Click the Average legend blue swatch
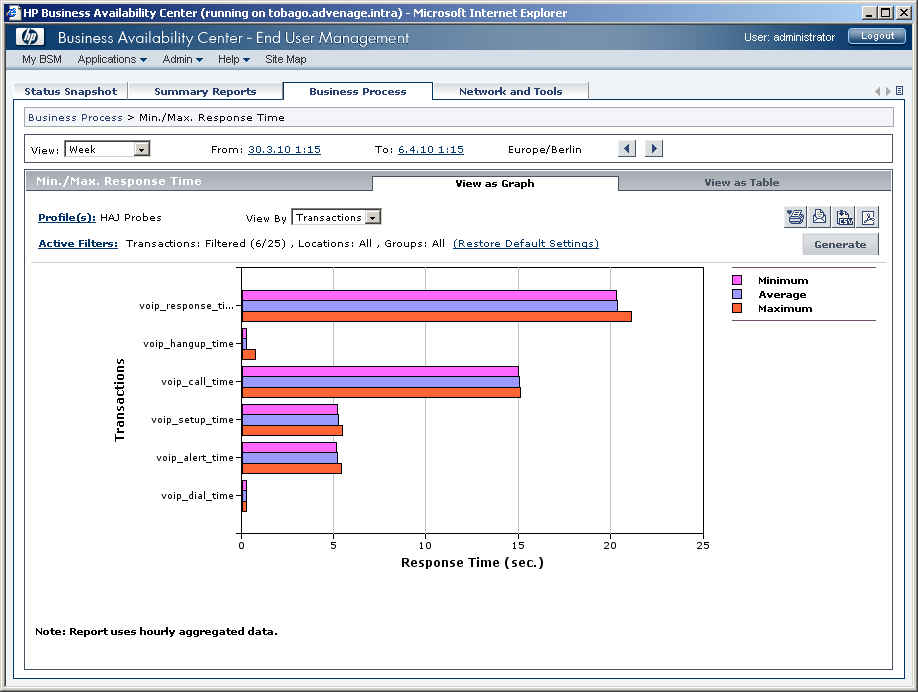918x692 pixels. pyautogui.click(x=737, y=294)
